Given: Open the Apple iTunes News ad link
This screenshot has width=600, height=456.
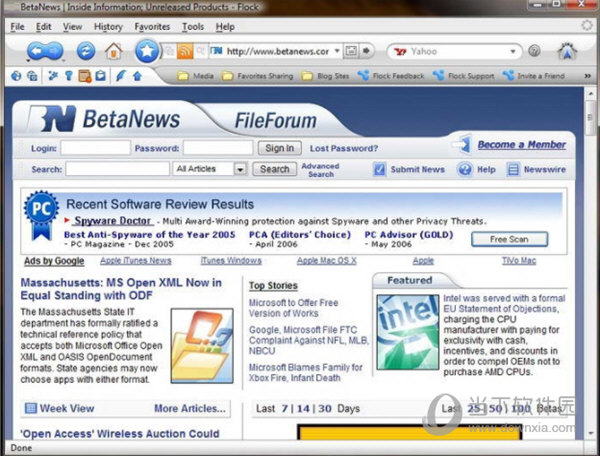Looking at the screenshot, I should [135, 261].
